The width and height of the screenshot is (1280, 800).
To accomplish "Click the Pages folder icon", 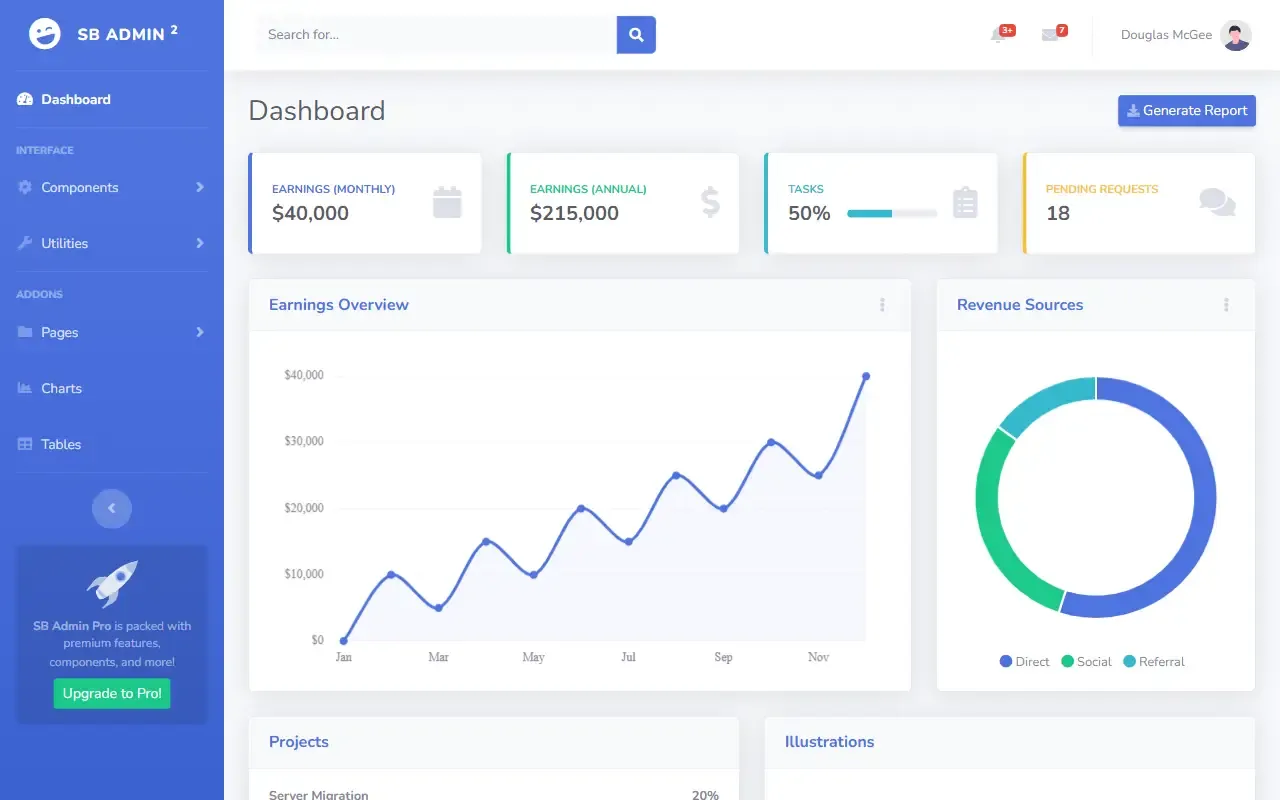I will pyautogui.click(x=25, y=332).
